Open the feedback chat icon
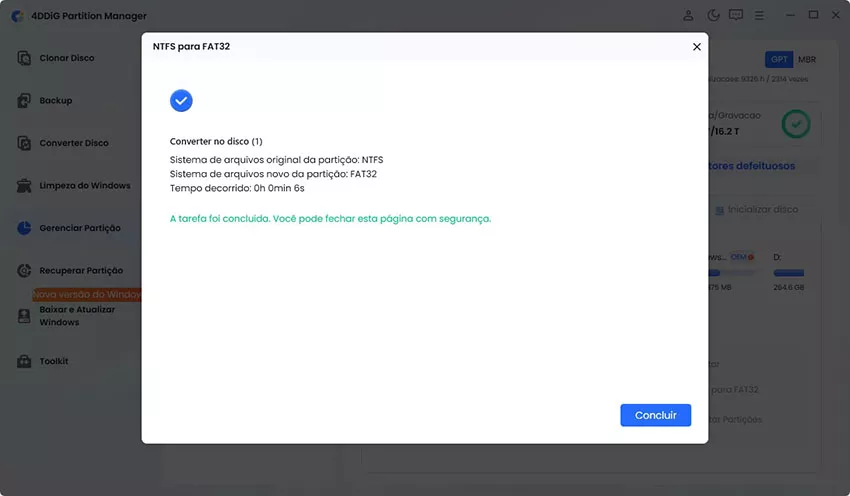Image resolution: width=850 pixels, height=496 pixels. pos(736,15)
